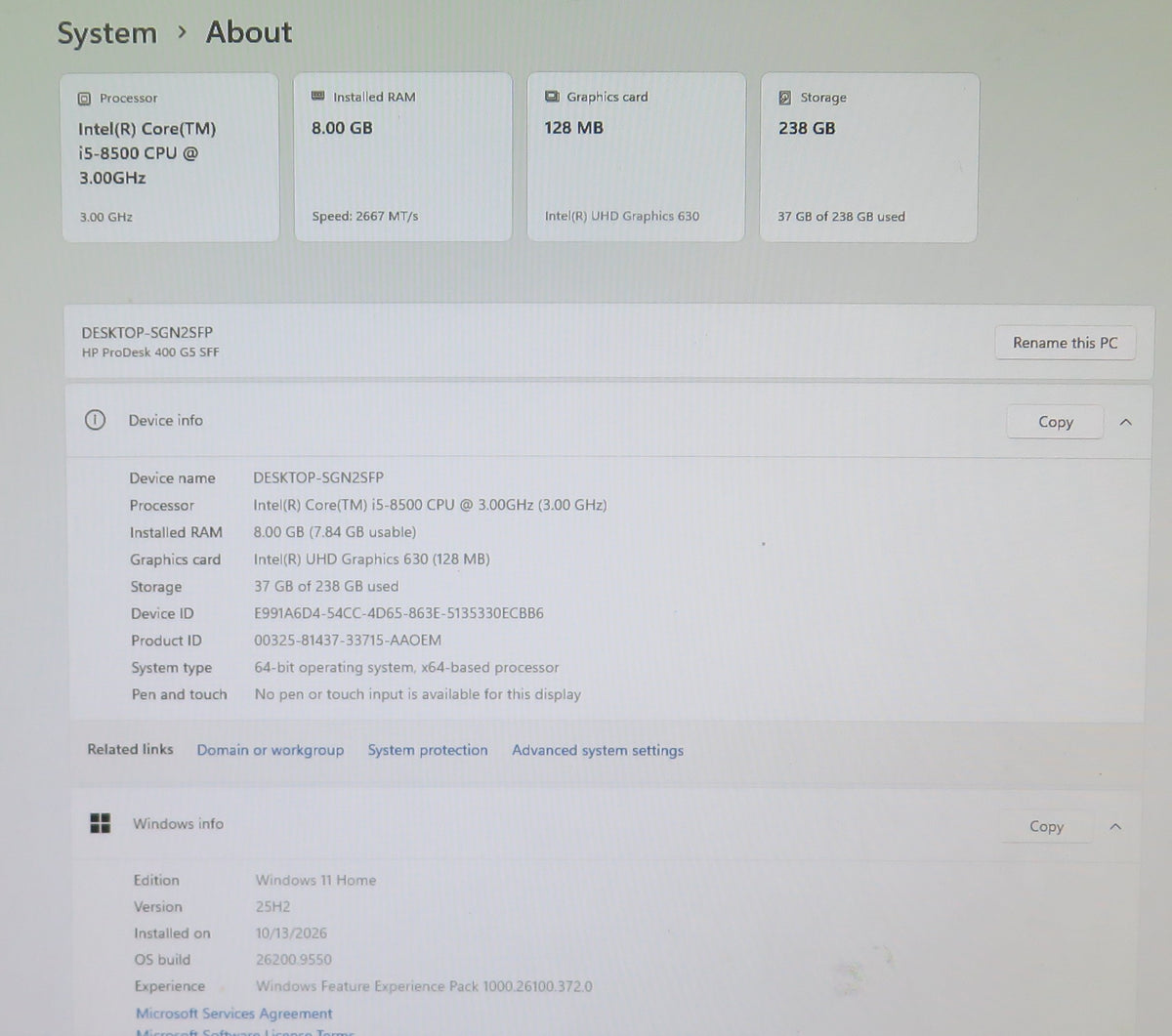
Task: Select the Device ID value E991A6D4
Action: [x=398, y=613]
